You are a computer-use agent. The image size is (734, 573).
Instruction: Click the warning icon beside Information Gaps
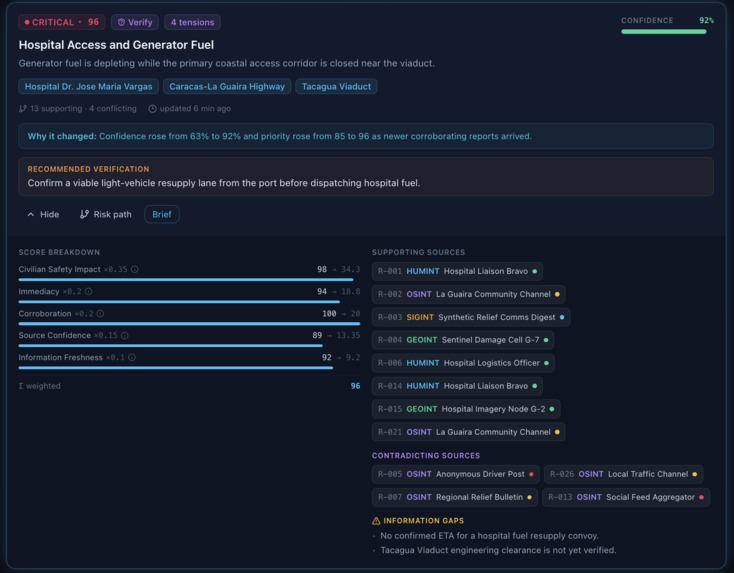(376, 521)
